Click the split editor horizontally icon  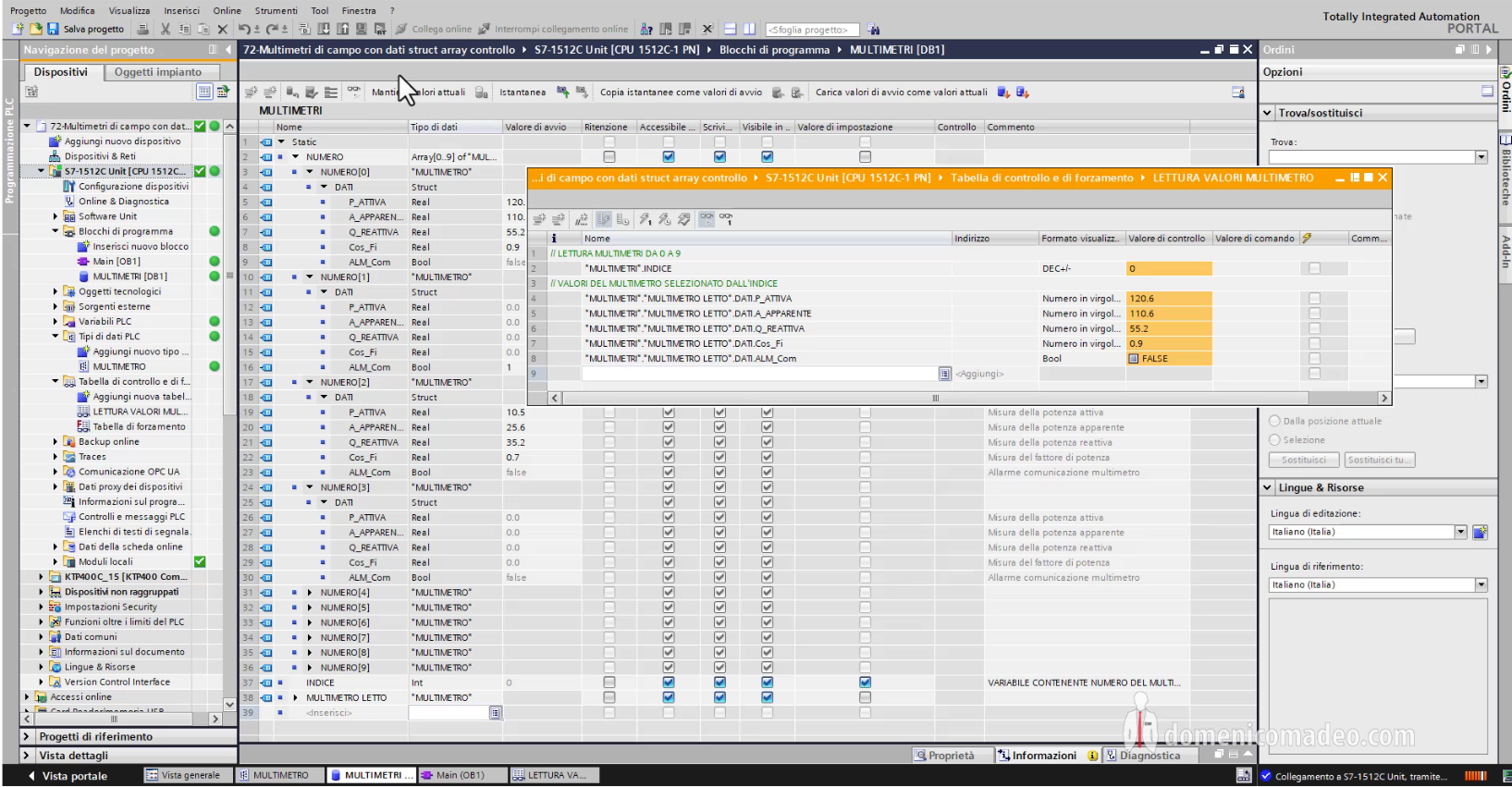[x=731, y=30]
